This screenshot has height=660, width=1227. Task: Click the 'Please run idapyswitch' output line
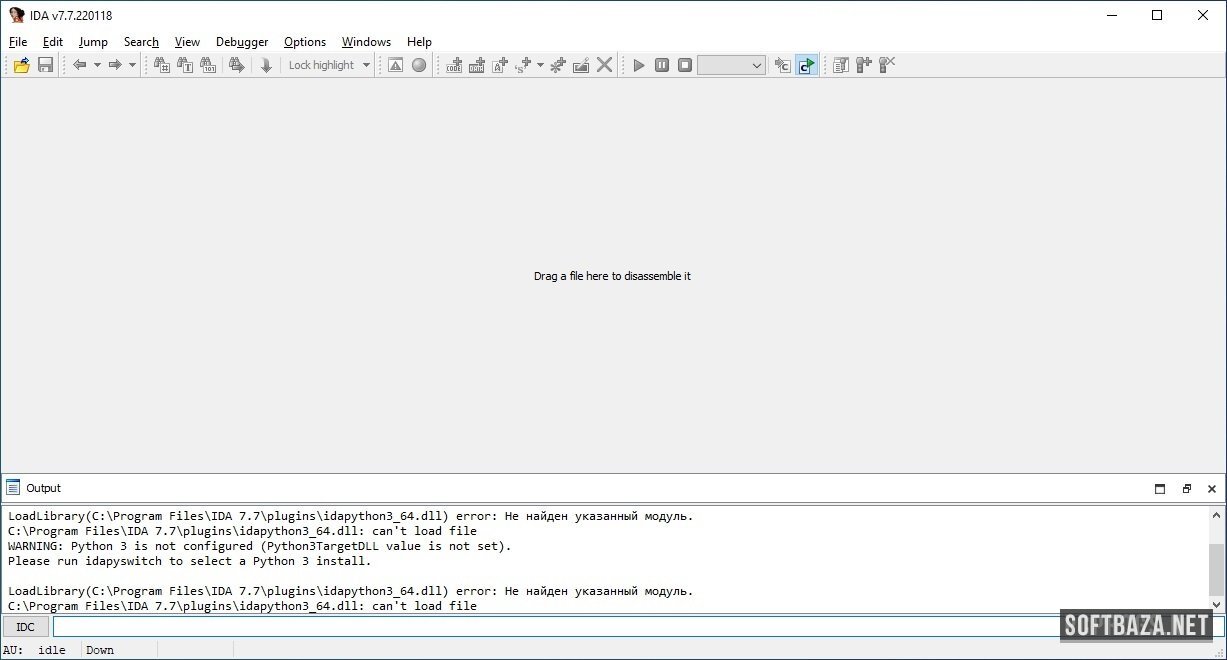pos(190,561)
